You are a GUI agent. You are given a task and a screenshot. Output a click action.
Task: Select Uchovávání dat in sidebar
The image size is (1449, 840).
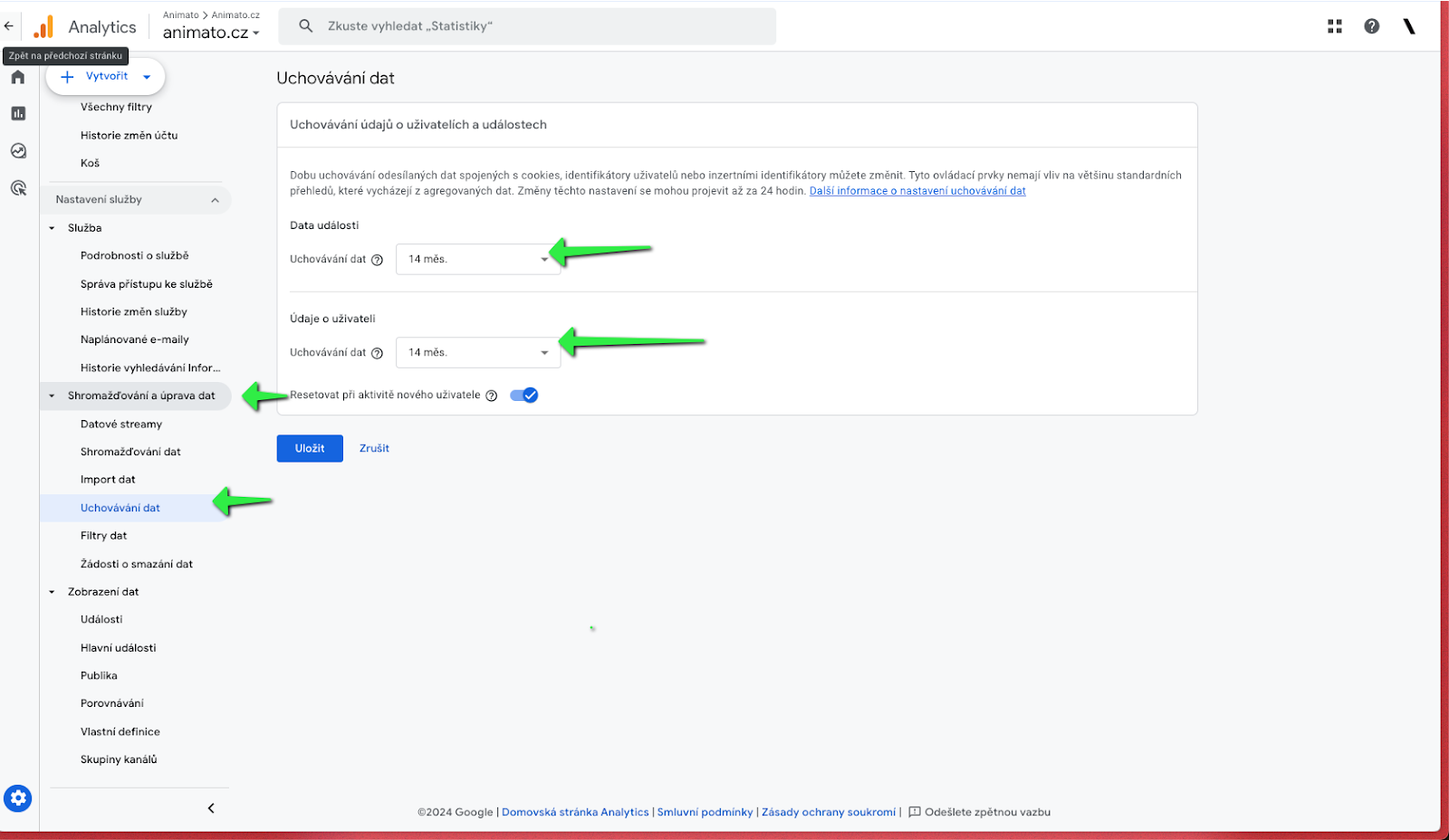(x=120, y=508)
